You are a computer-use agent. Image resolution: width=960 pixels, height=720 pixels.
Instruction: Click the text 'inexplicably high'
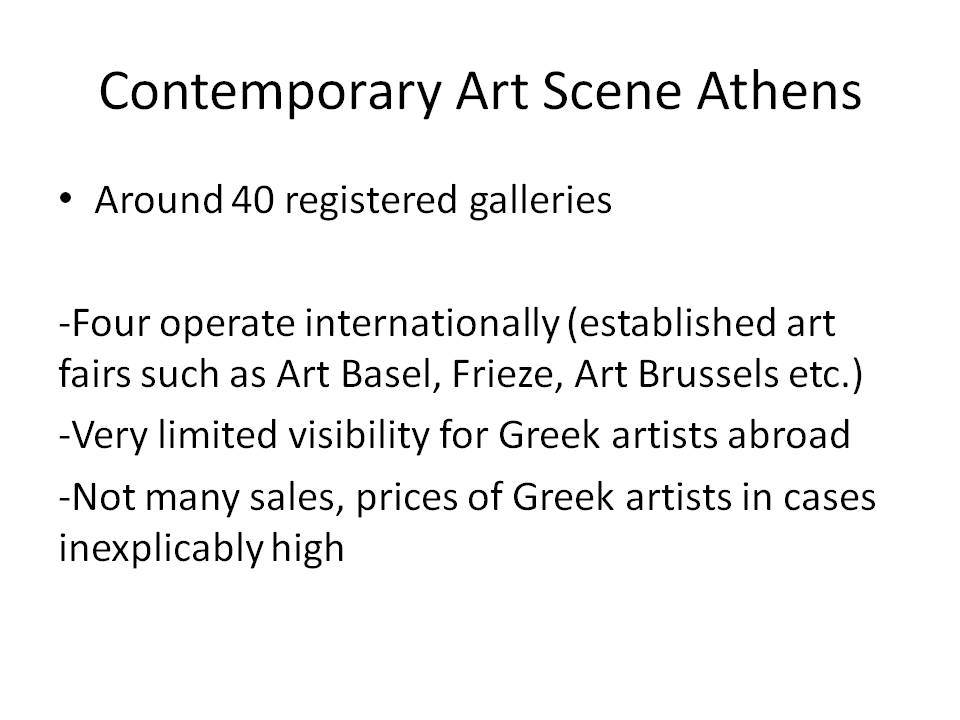(x=201, y=547)
